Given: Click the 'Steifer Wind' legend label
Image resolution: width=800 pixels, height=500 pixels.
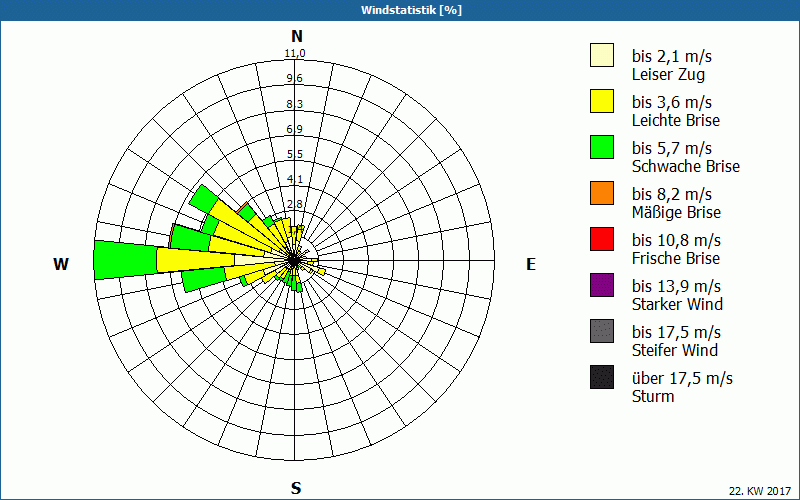Looking at the screenshot, I should [x=674, y=350].
